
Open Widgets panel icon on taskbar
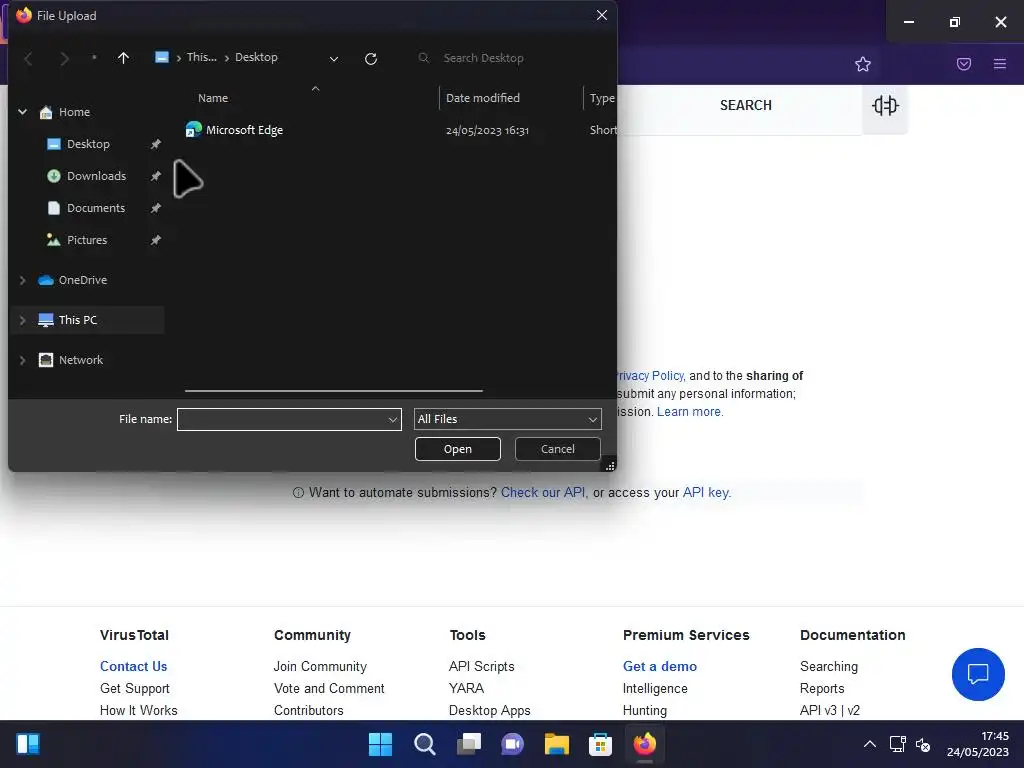coord(28,744)
